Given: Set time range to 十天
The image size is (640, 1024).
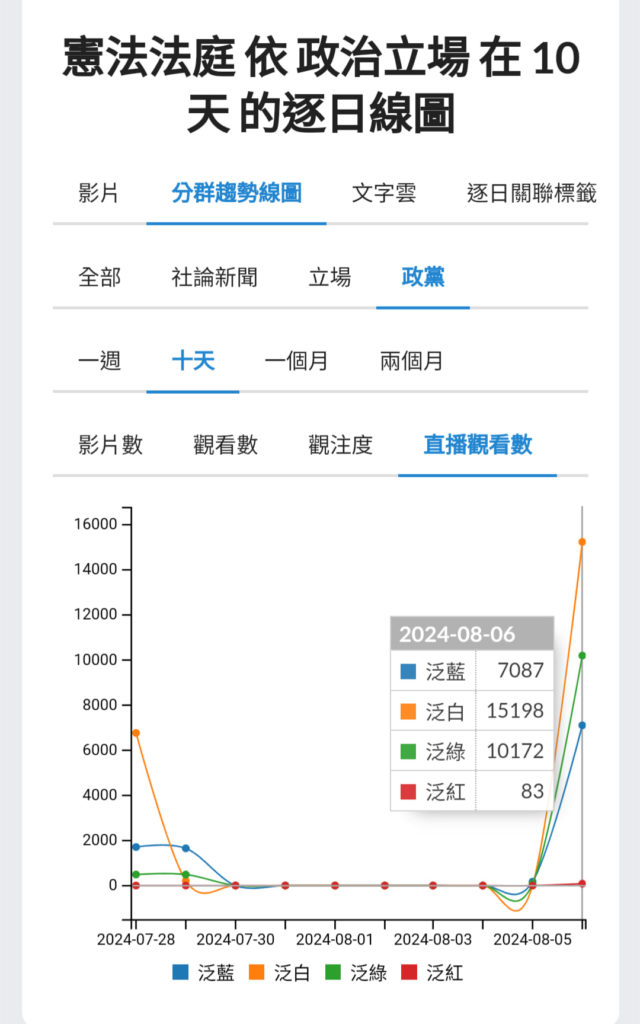Looking at the screenshot, I should tap(192, 361).
